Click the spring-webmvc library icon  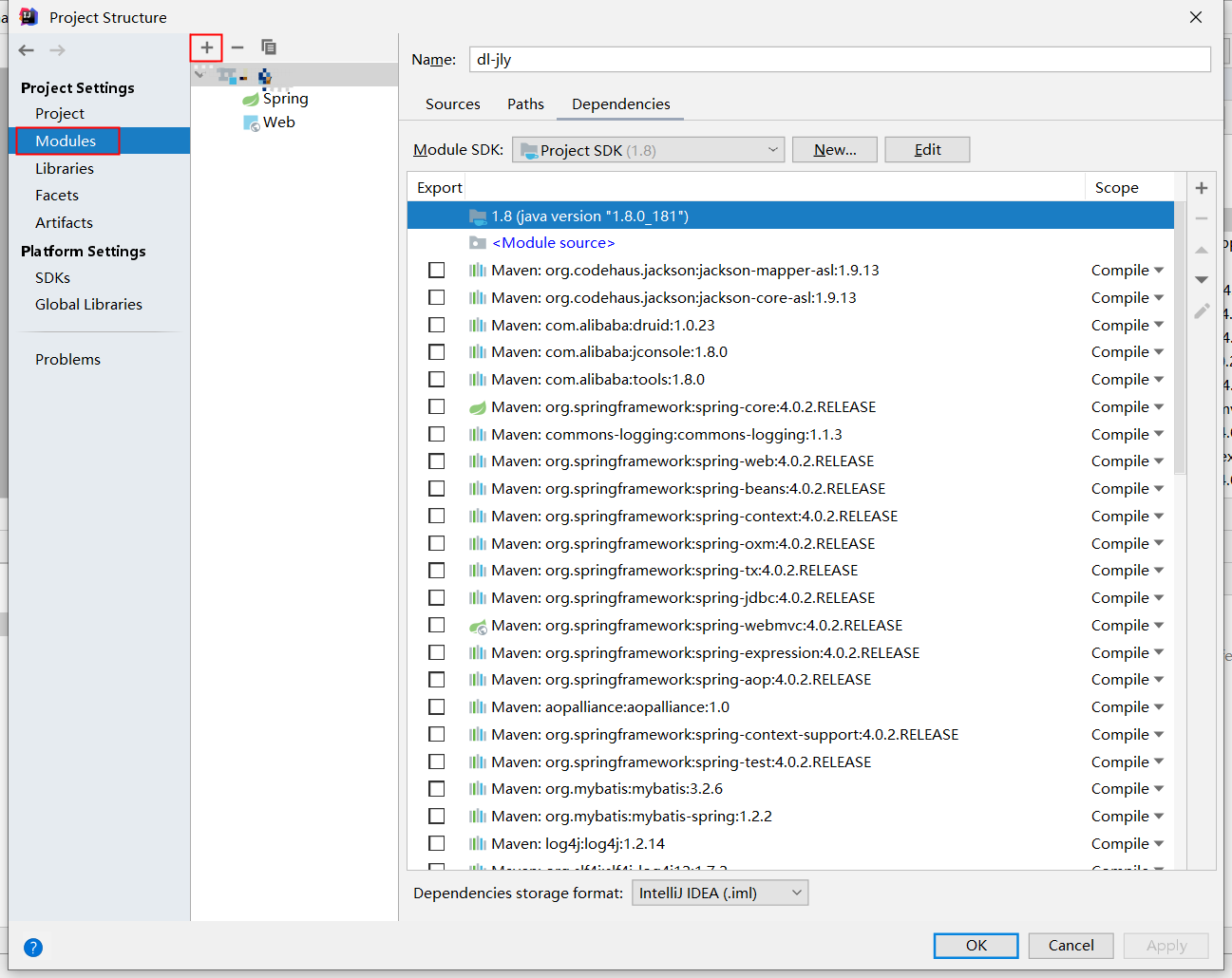coord(478,627)
